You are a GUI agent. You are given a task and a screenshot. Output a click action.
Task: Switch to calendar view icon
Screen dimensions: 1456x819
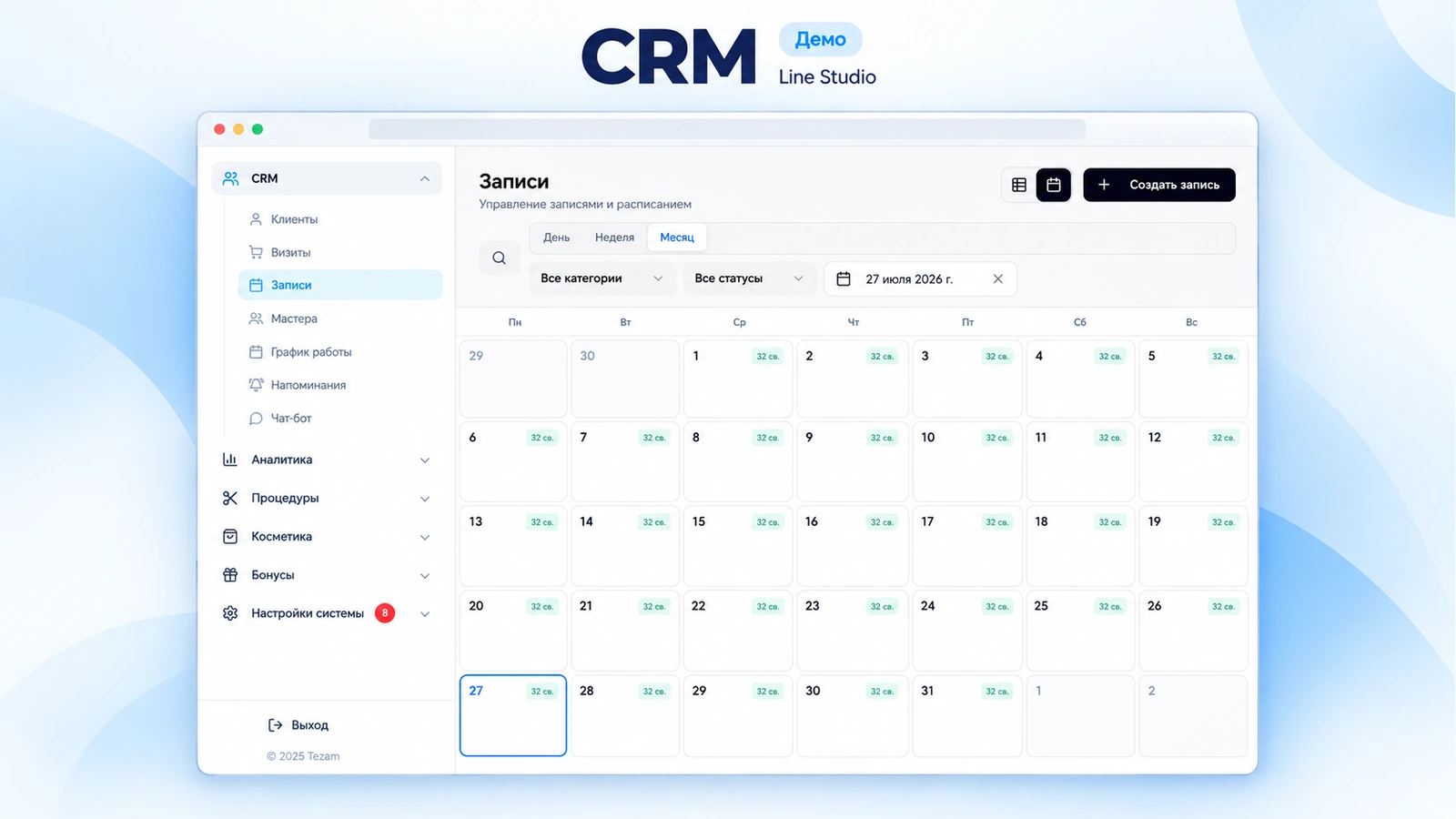[1054, 185]
